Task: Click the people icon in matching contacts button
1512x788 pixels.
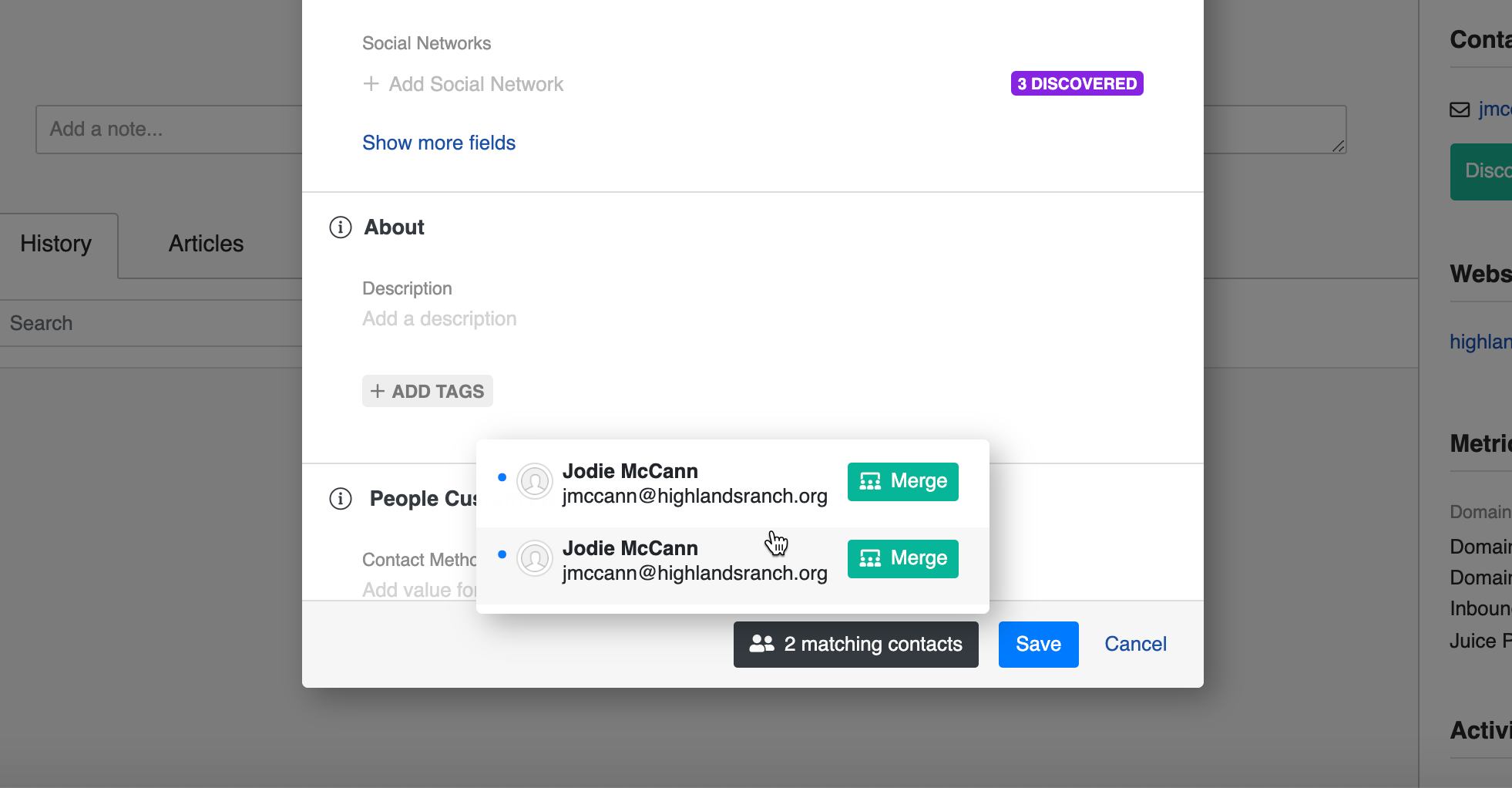Action: [x=761, y=644]
